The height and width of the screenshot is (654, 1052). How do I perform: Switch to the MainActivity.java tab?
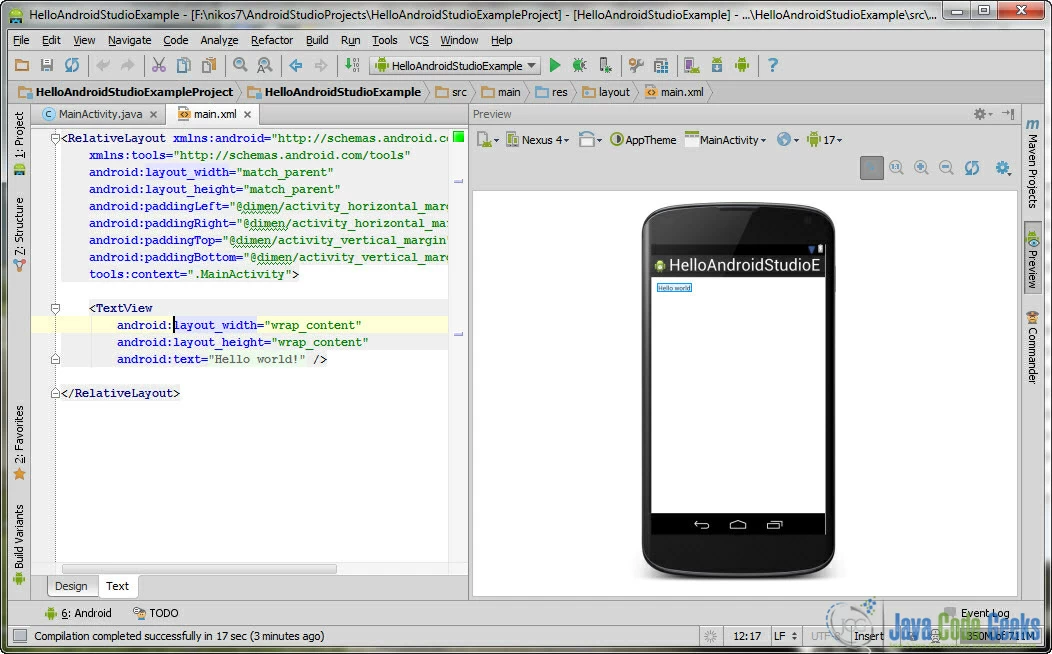point(100,114)
